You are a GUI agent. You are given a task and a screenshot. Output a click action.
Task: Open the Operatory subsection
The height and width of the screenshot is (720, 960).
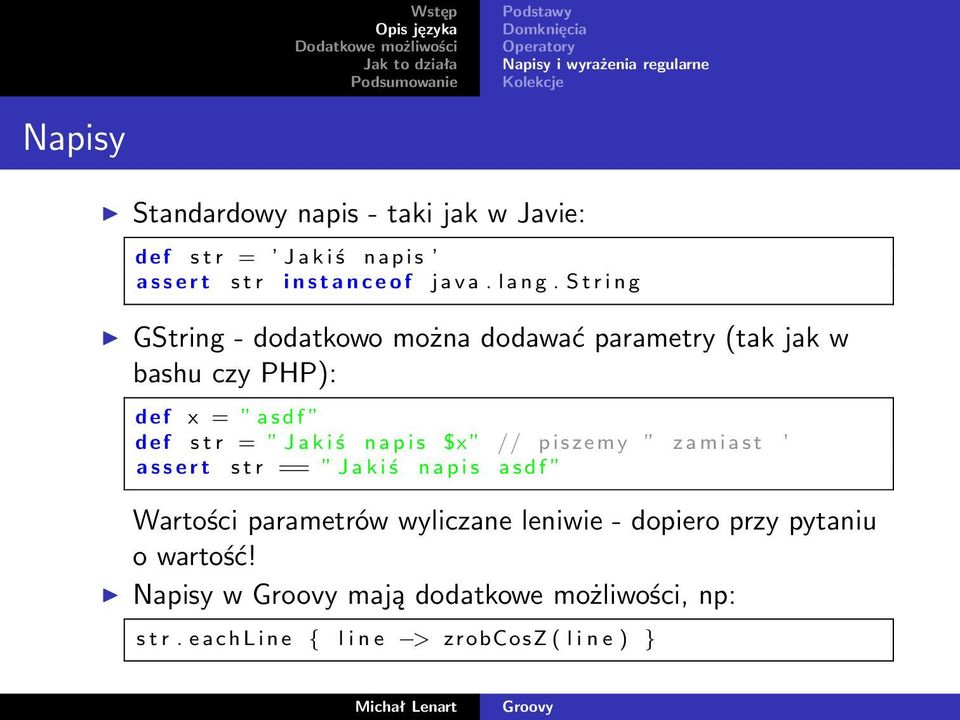[x=538, y=47]
